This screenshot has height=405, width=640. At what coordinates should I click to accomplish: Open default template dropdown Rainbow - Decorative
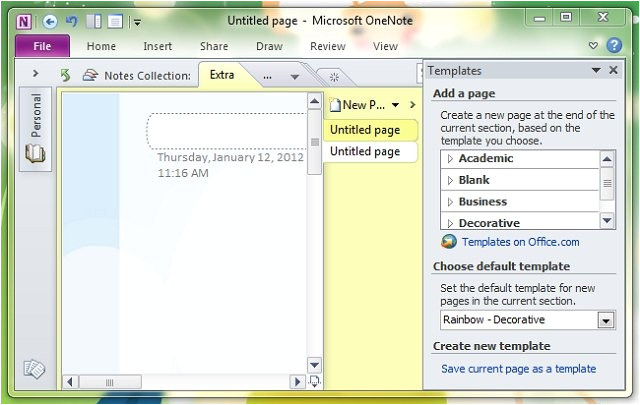pos(606,320)
